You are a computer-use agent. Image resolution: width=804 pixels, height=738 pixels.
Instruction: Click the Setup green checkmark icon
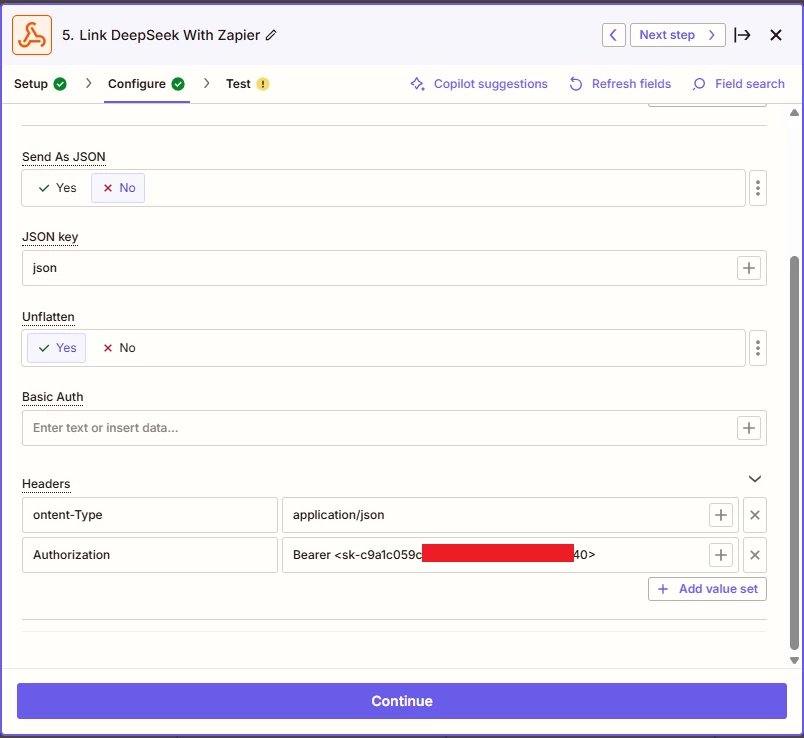click(60, 84)
